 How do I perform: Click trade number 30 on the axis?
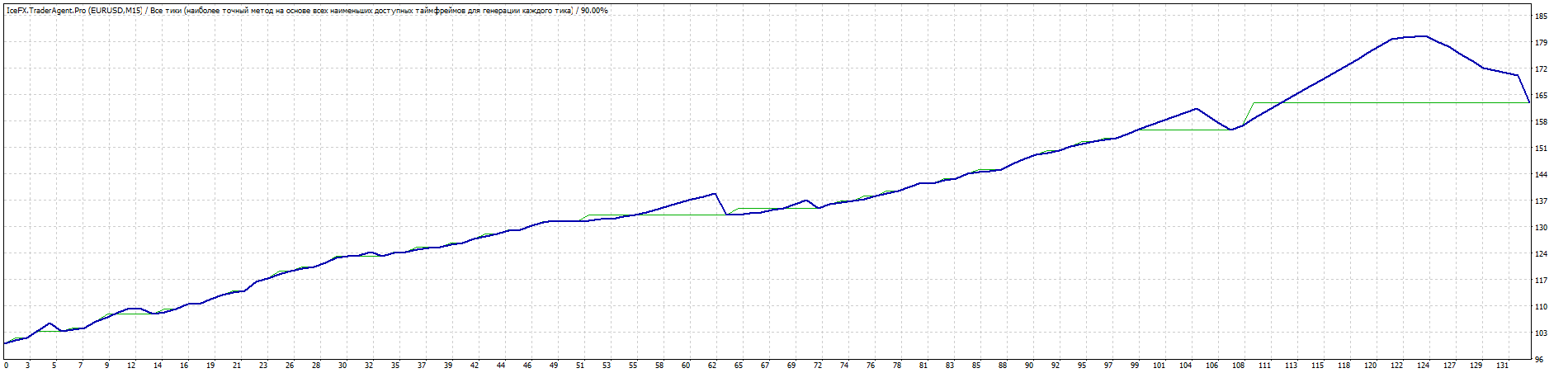tap(342, 366)
